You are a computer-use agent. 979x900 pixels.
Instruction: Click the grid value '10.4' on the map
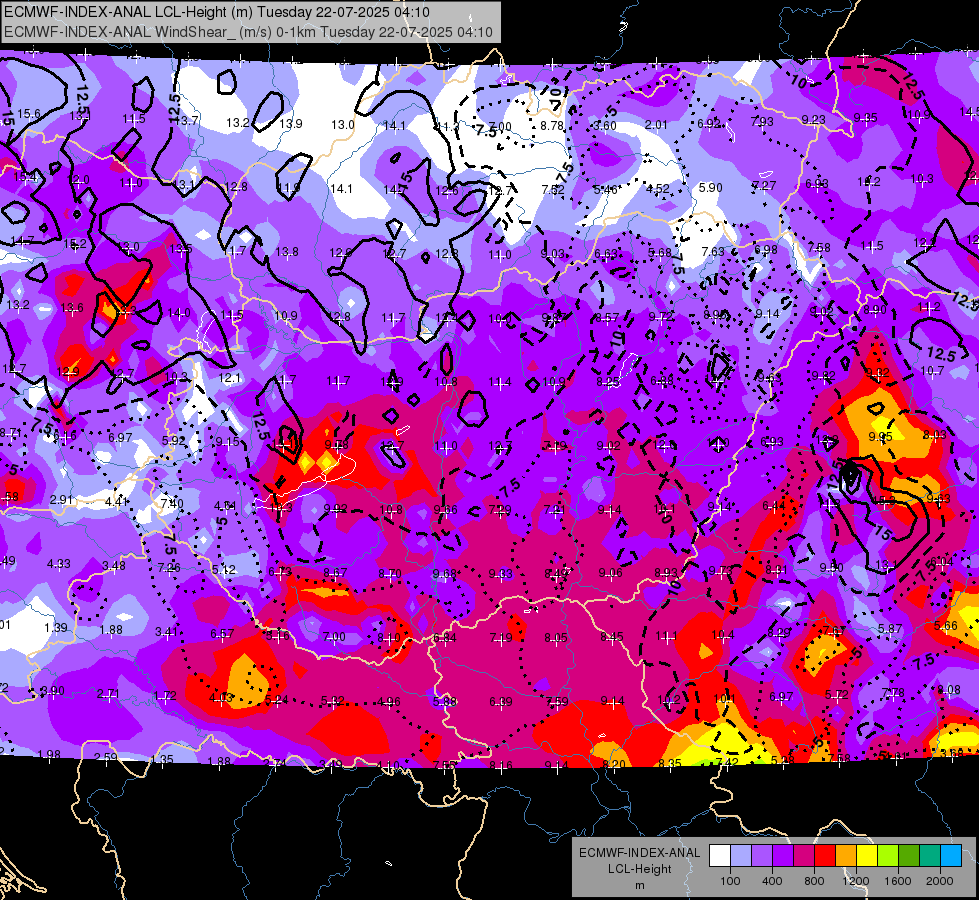point(723,635)
